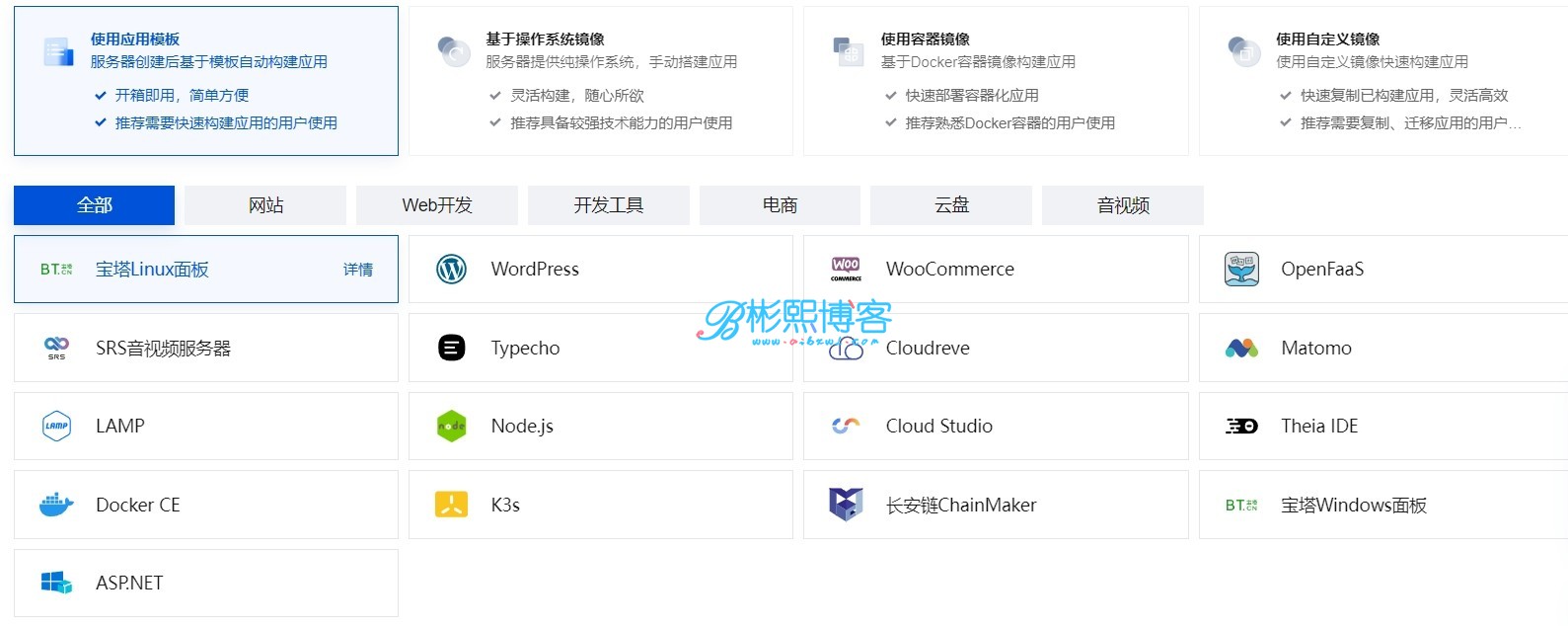Click the Node.js green hexagon icon
The height and width of the screenshot is (626, 1568).
click(451, 426)
